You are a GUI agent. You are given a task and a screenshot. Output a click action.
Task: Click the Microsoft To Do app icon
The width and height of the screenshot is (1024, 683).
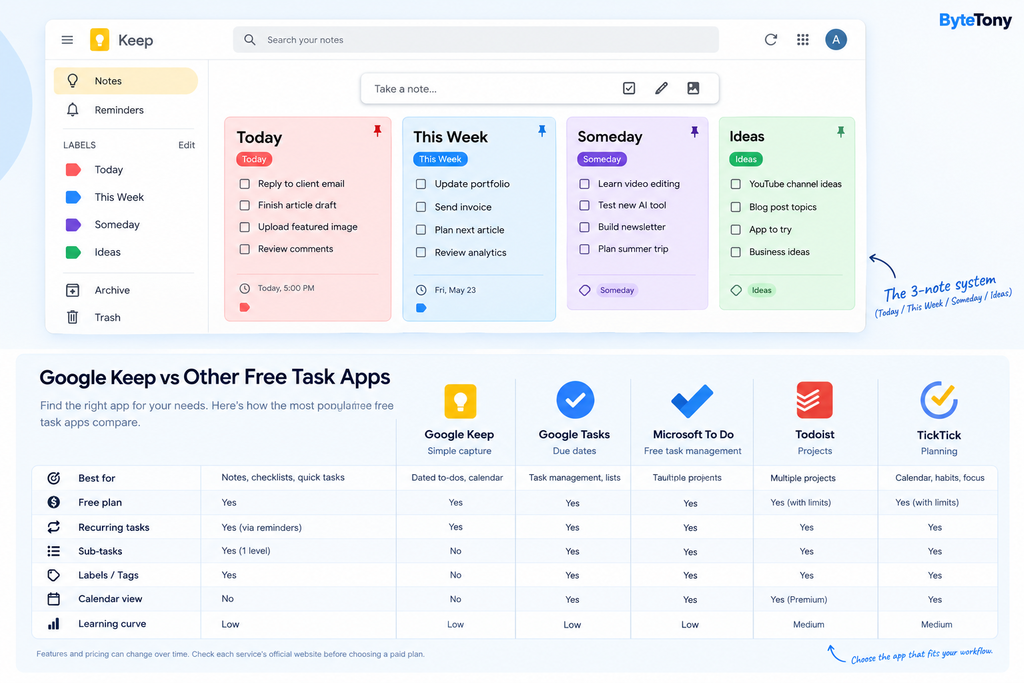click(x=692, y=400)
